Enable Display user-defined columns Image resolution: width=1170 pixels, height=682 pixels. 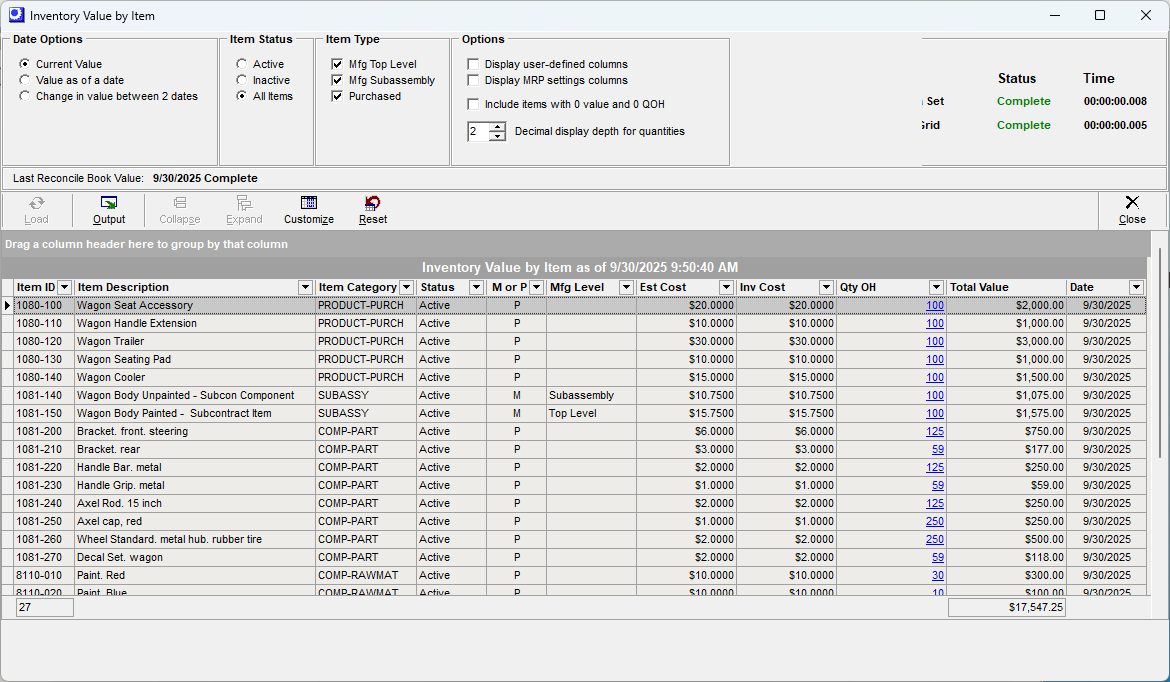(472, 64)
